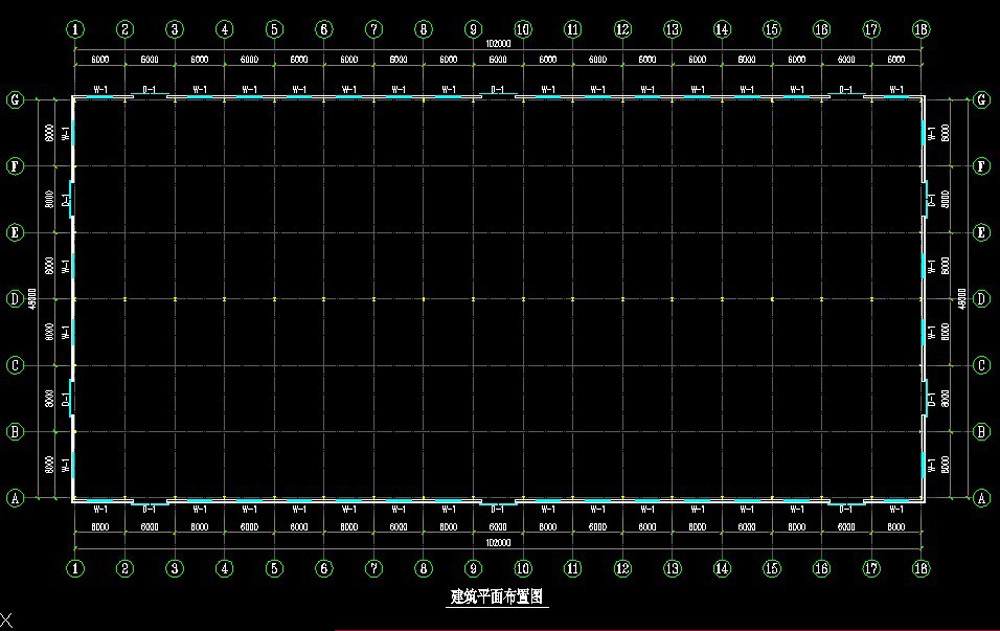
Task: Click the right-side axis bubble F
Action: 981,166
